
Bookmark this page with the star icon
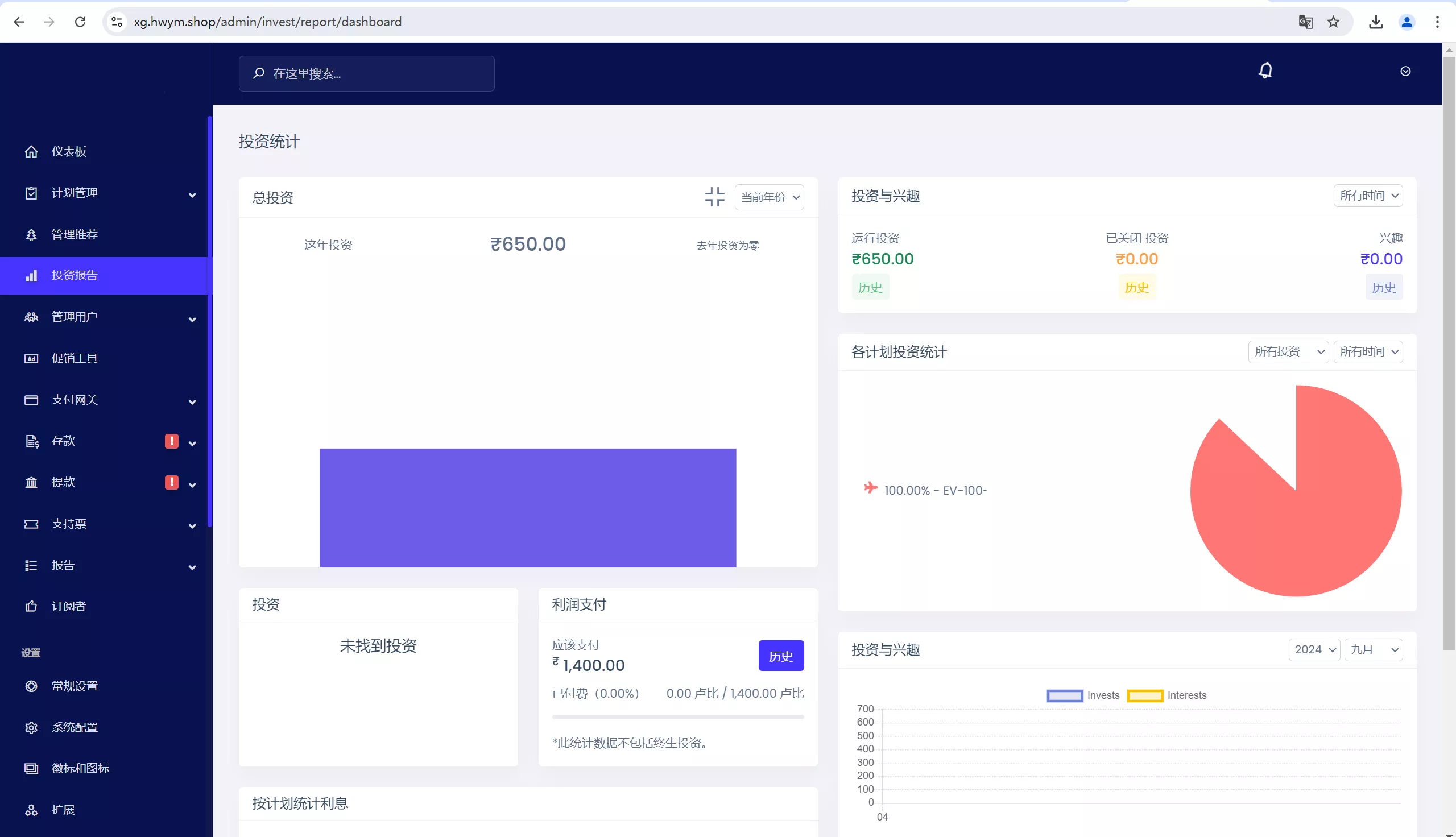pos(1333,22)
